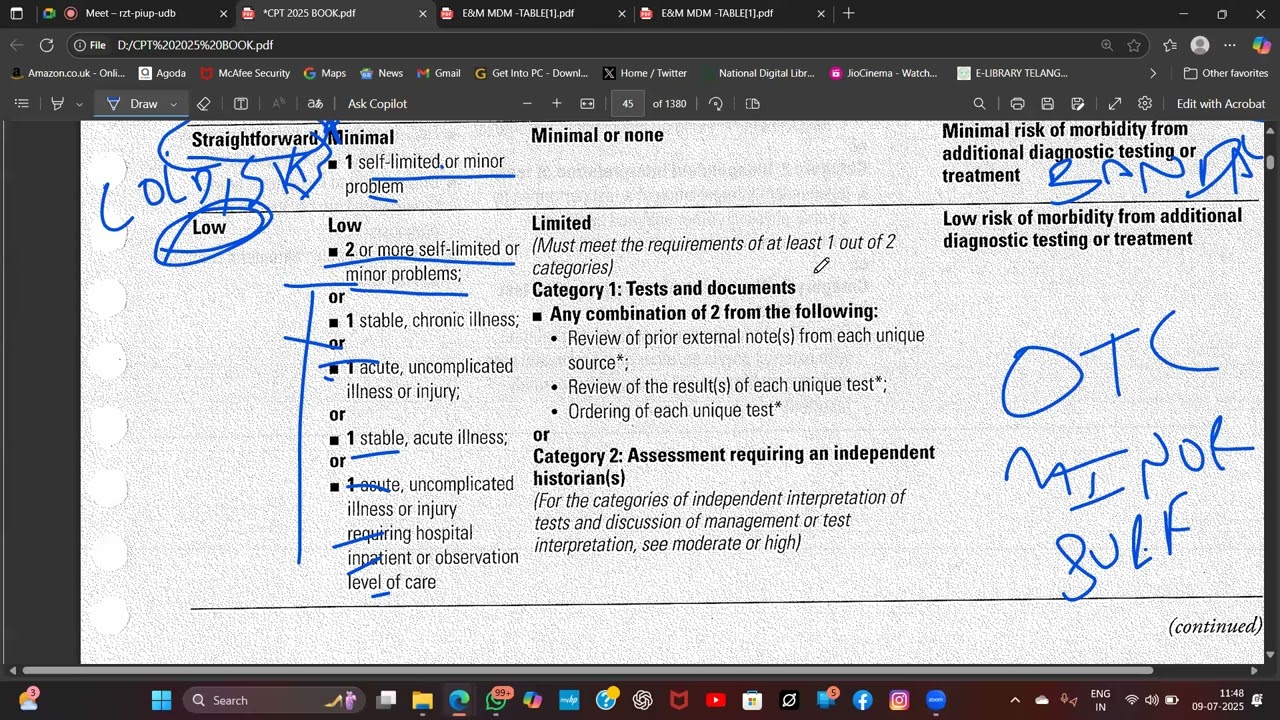This screenshot has height=720, width=1280.
Task: Click the horizontal scrollbar at bottom
Action: 587,670
